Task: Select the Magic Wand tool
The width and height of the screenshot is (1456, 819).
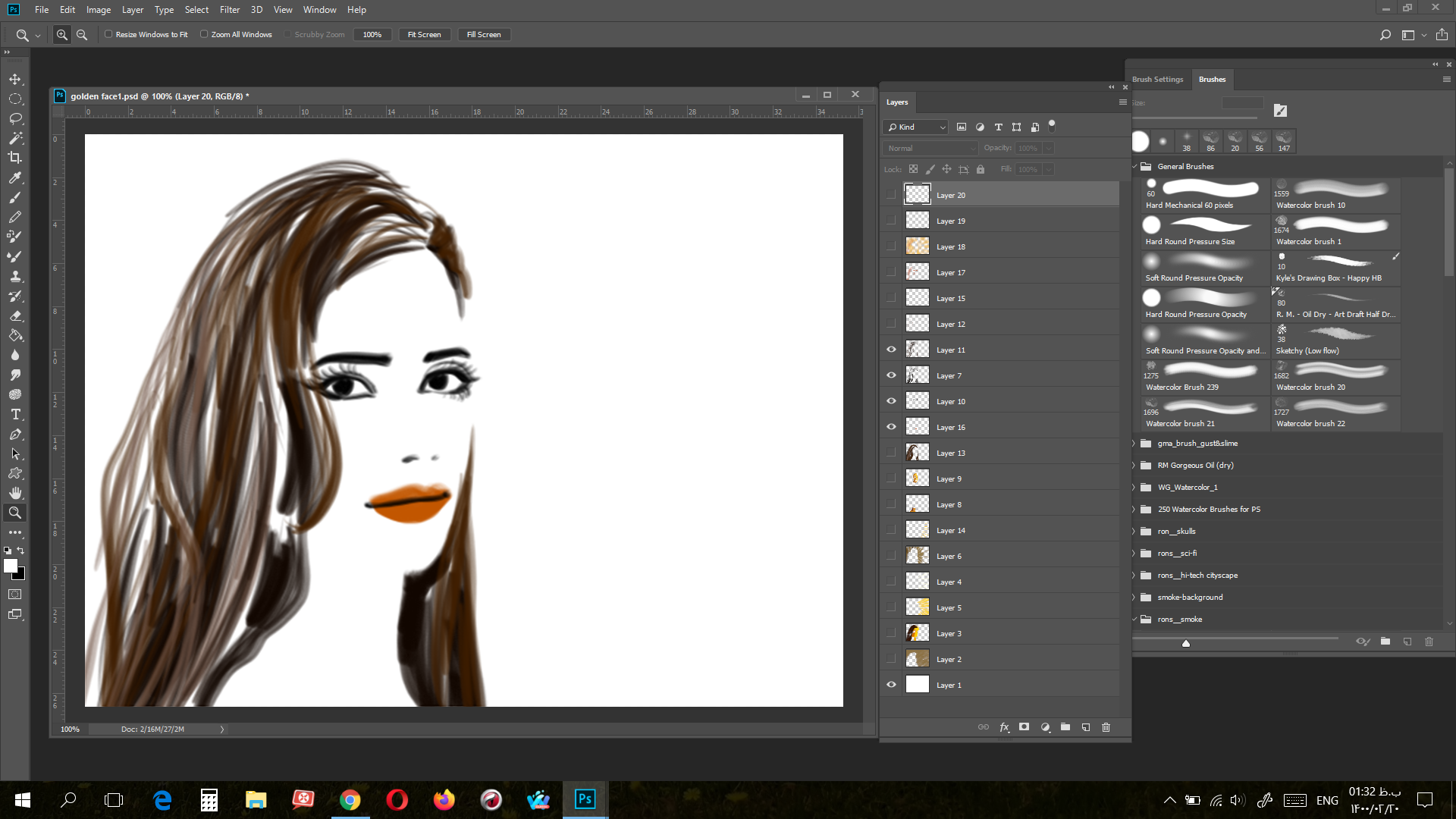Action: click(14, 138)
